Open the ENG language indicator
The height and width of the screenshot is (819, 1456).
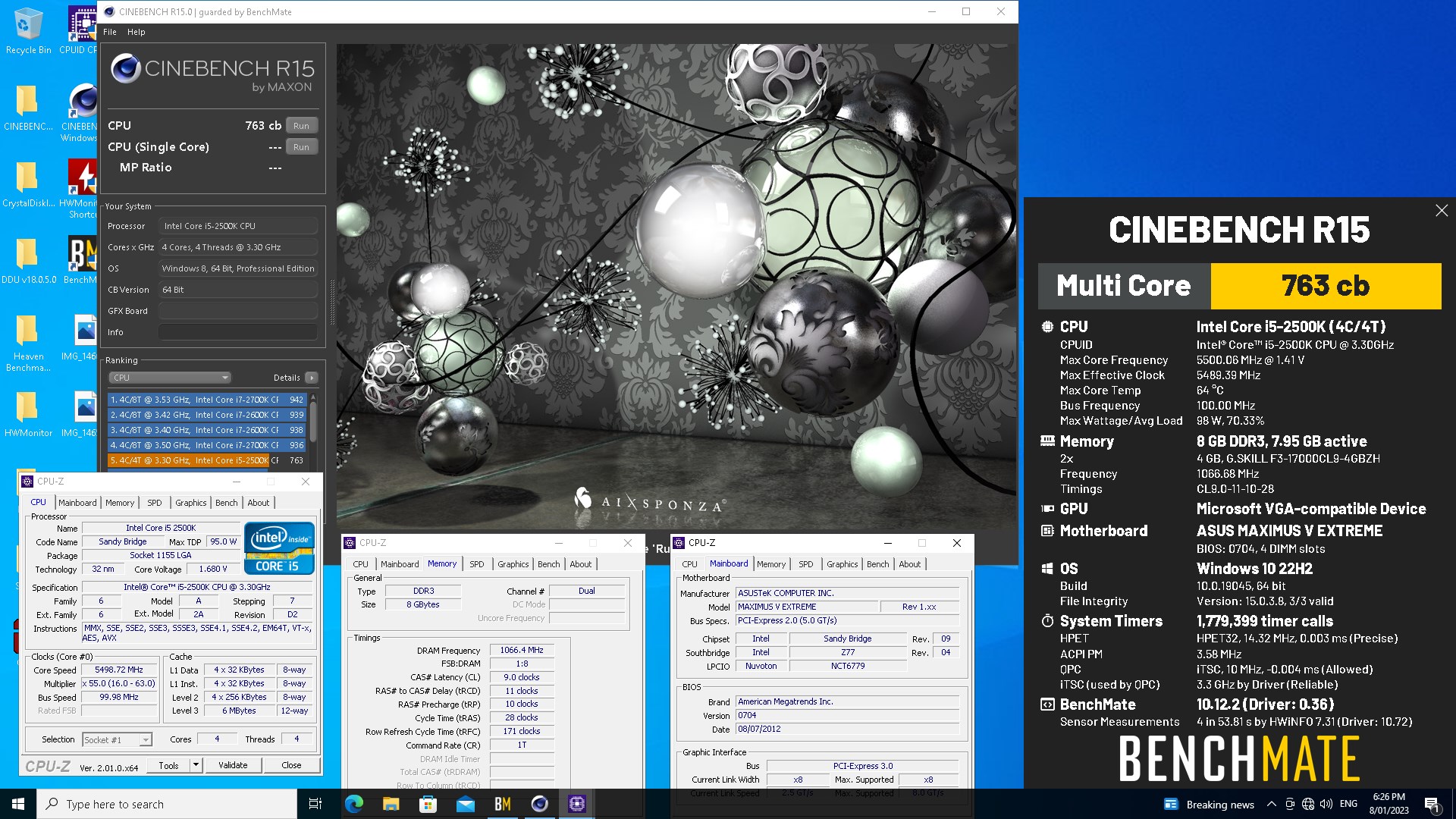(x=1348, y=804)
